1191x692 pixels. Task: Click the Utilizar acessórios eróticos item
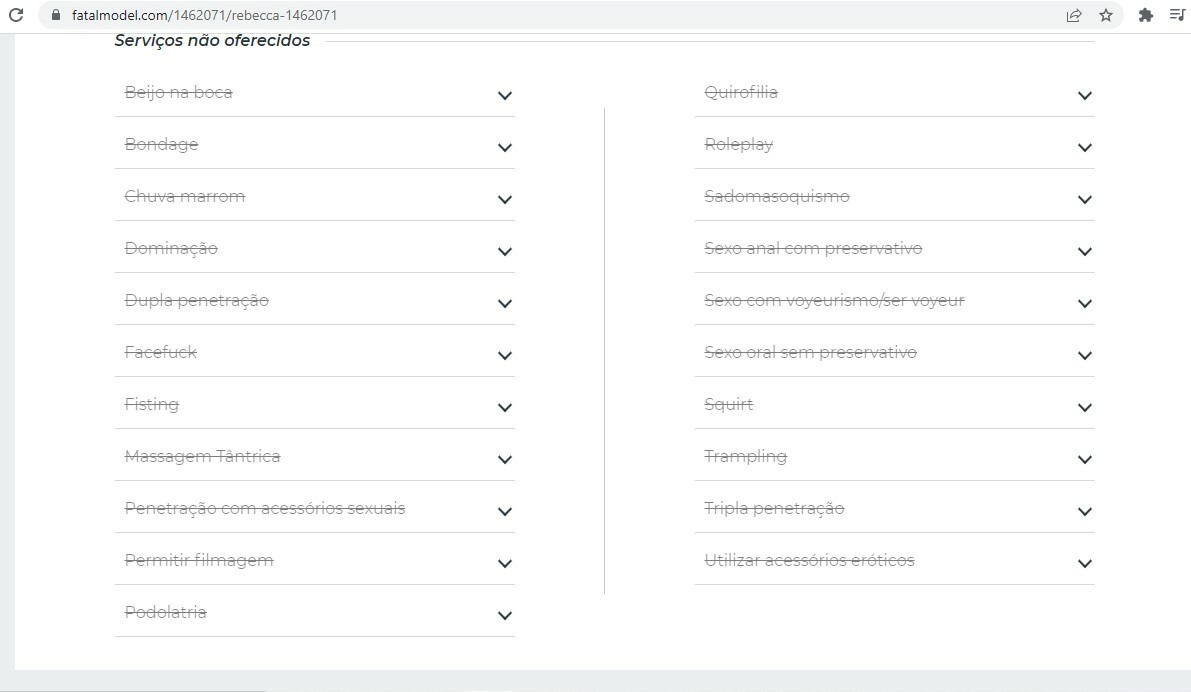click(x=809, y=560)
